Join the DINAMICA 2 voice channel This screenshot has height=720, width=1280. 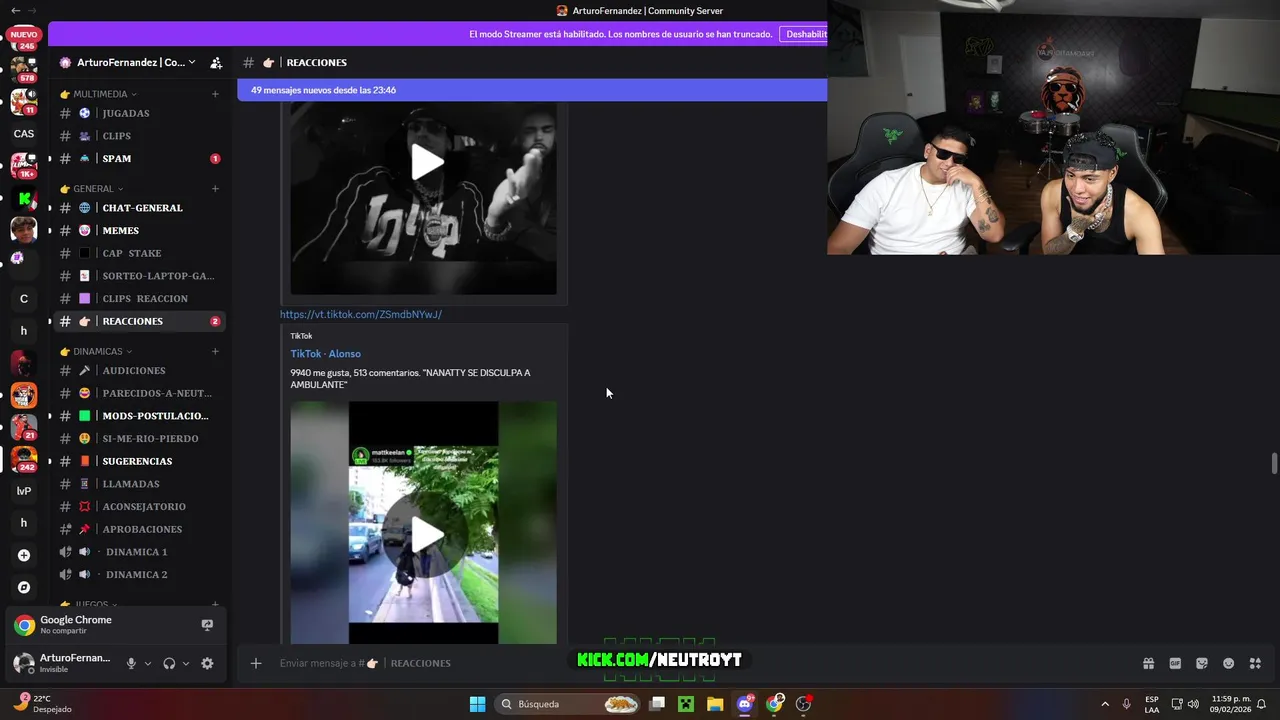[139, 574]
